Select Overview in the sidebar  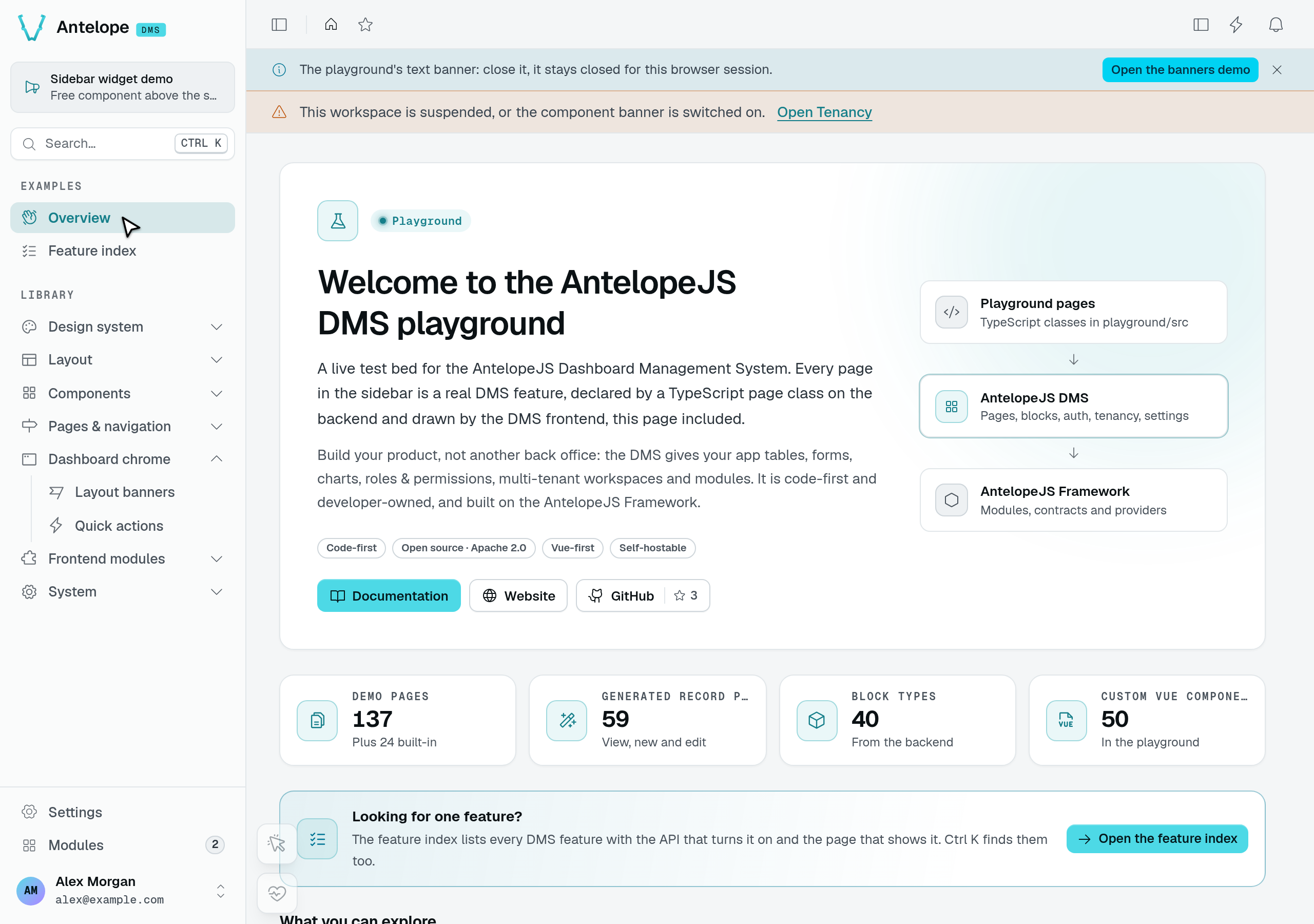pyautogui.click(x=123, y=218)
